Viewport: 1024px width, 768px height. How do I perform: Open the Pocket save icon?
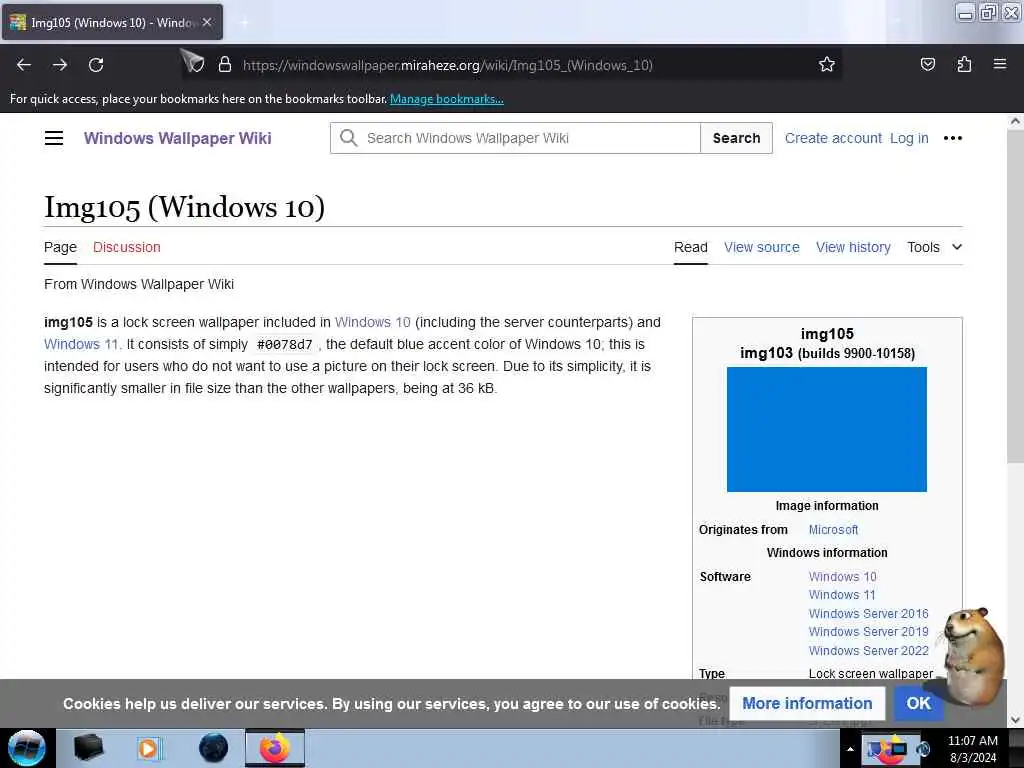coord(927,64)
